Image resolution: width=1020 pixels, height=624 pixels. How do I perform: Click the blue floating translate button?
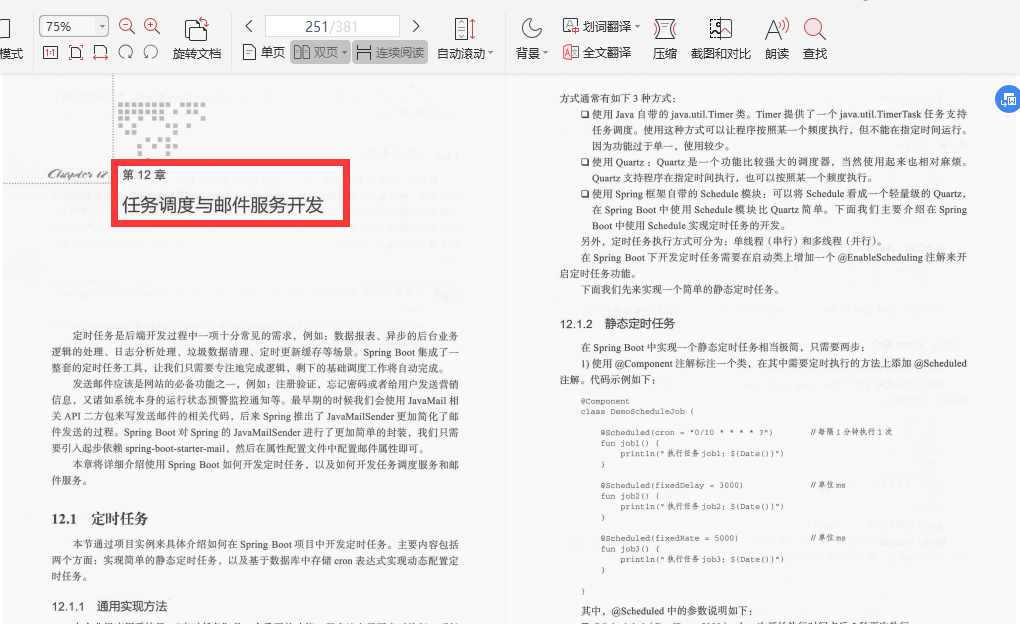tap(1008, 99)
